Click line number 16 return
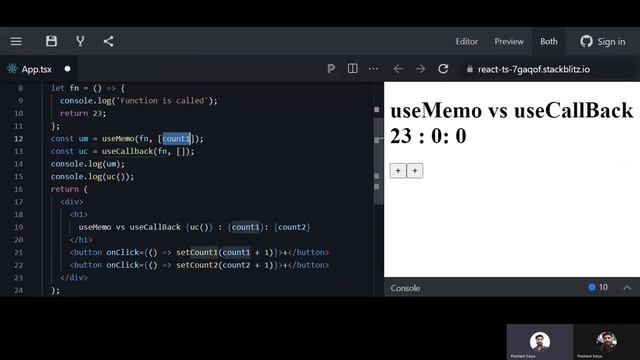 [18, 189]
